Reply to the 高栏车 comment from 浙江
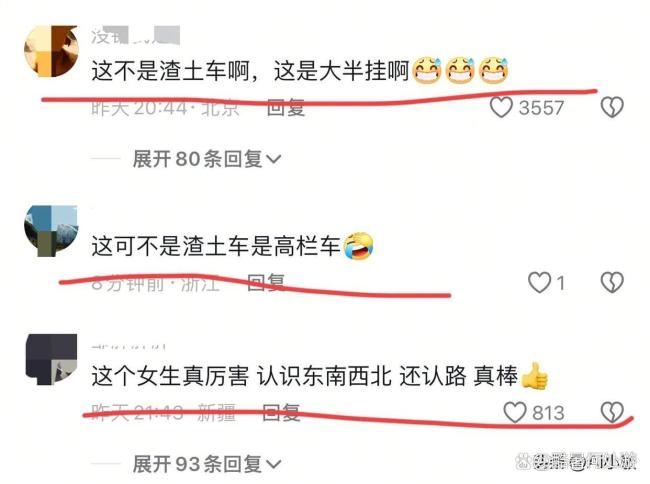 point(266,283)
